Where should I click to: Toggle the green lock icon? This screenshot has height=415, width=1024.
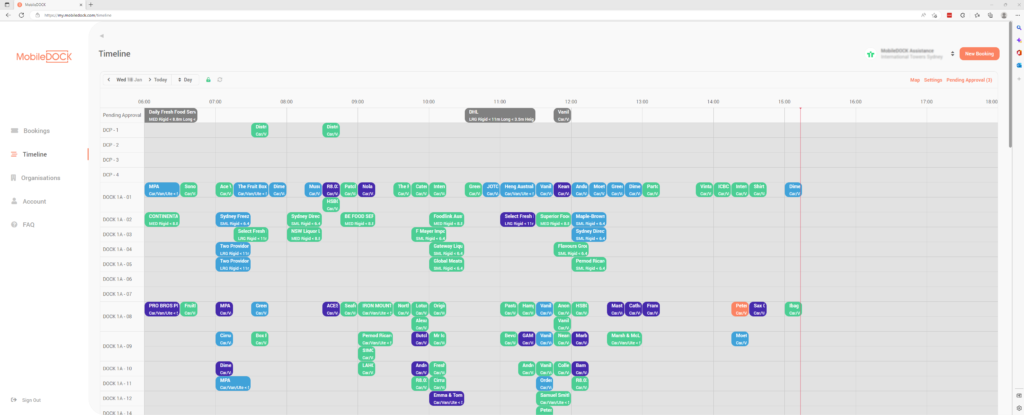coord(208,80)
